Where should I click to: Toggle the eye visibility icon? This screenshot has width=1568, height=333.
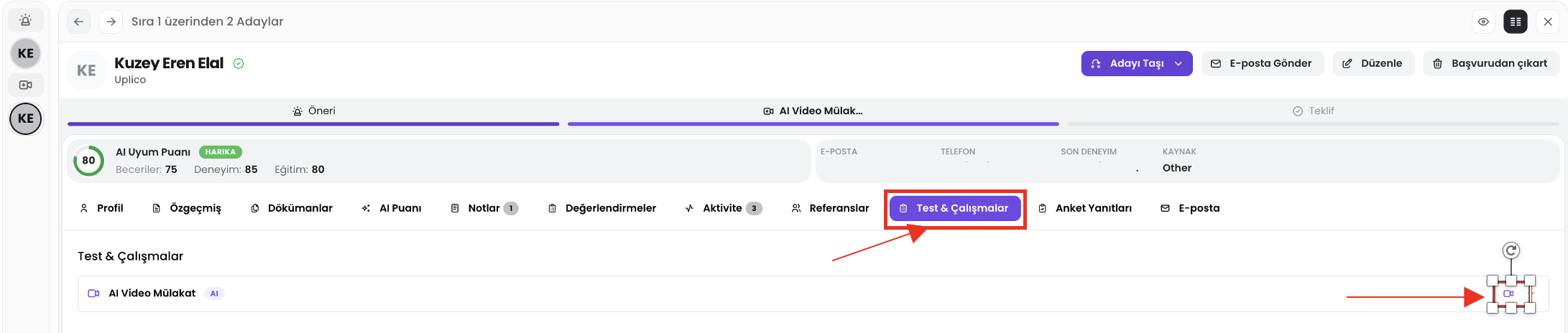point(1483,22)
